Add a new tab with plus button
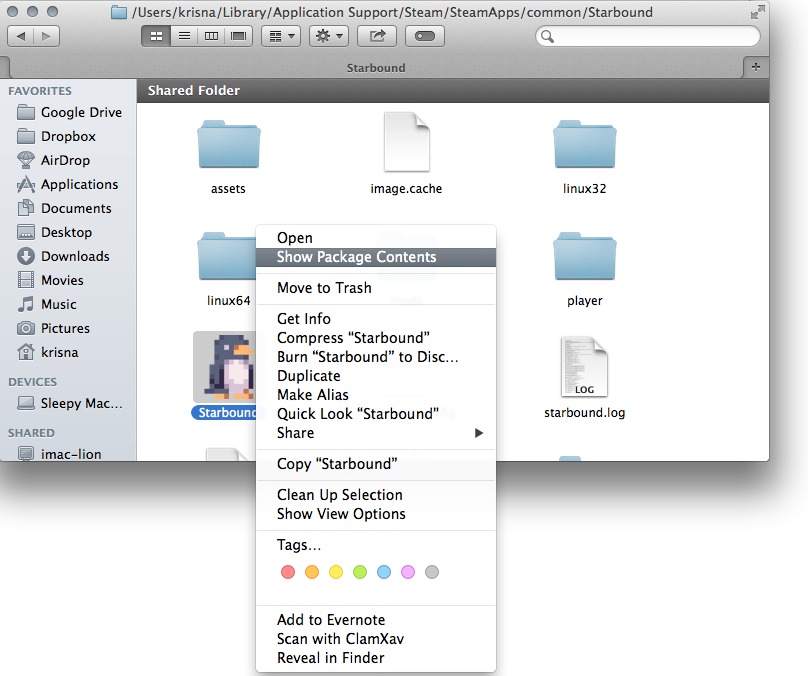This screenshot has height=676, width=808. click(755, 67)
